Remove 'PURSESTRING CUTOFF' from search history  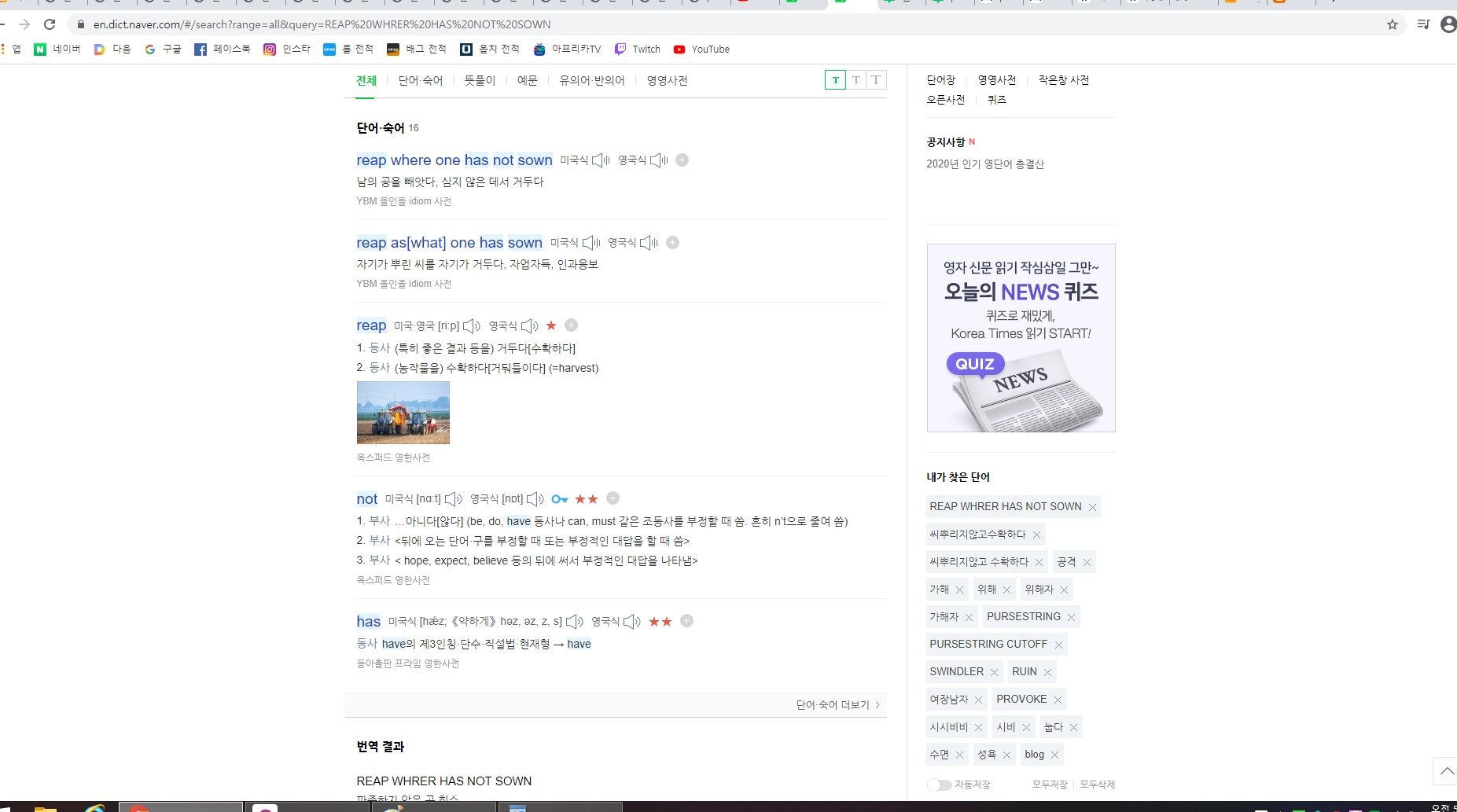click(1058, 645)
